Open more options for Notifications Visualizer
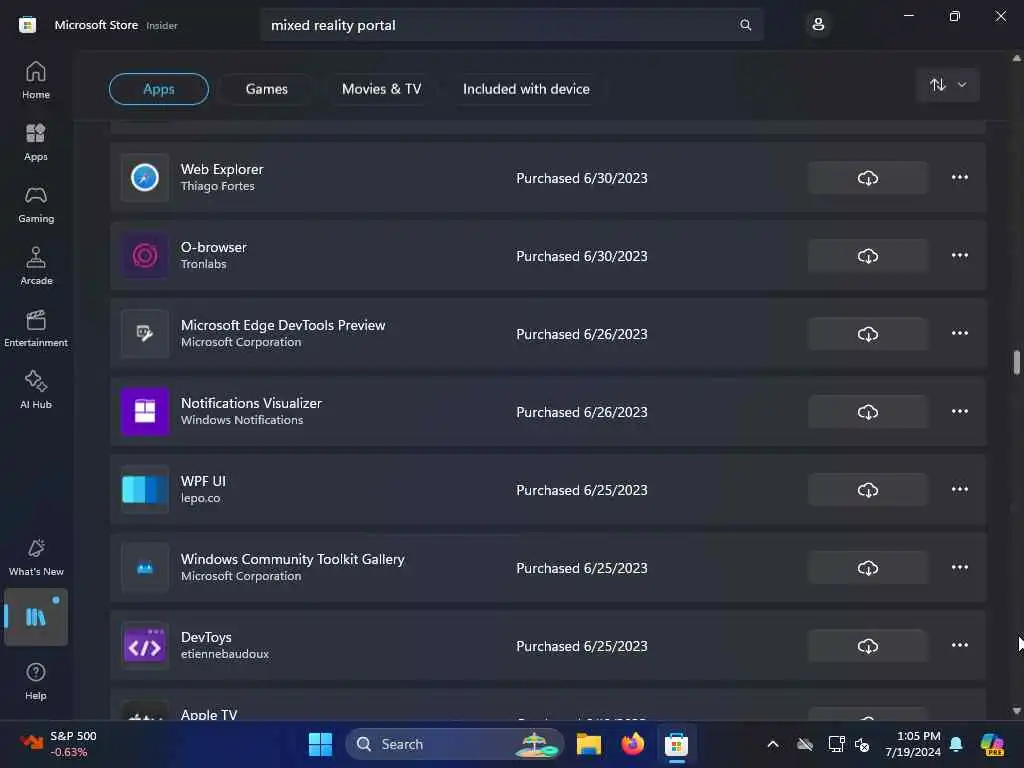Image resolution: width=1024 pixels, height=768 pixels. tap(959, 411)
